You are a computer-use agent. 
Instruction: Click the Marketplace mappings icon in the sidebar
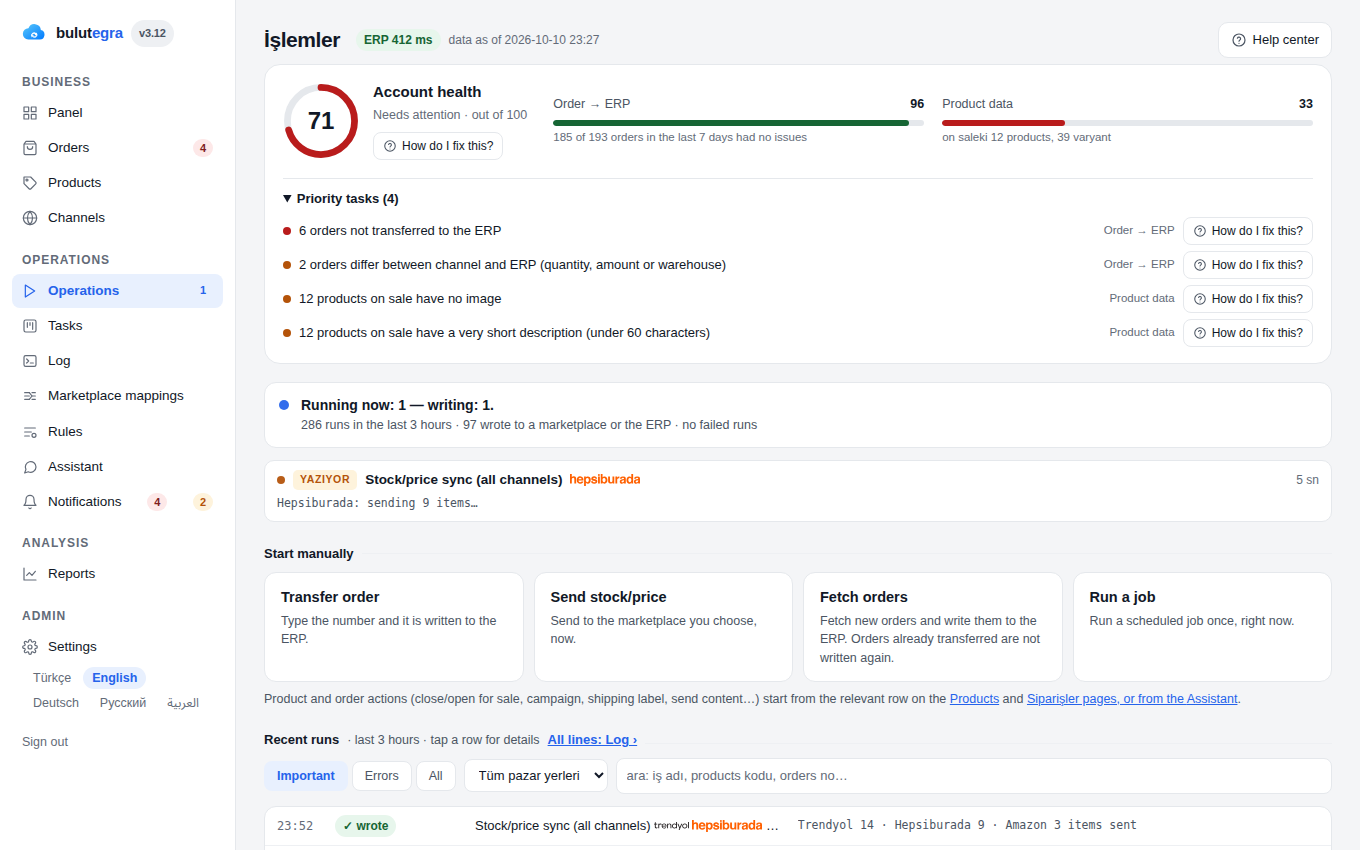coord(30,396)
